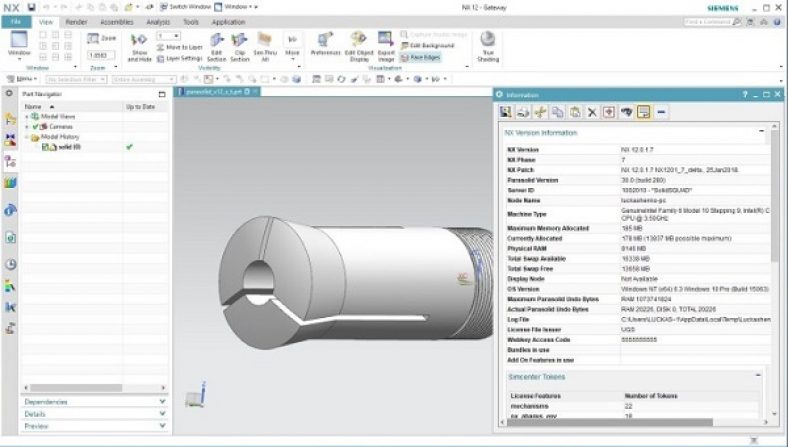The height and width of the screenshot is (447, 788).
Task: Click the Edit Section icon
Action: [x=217, y=40]
